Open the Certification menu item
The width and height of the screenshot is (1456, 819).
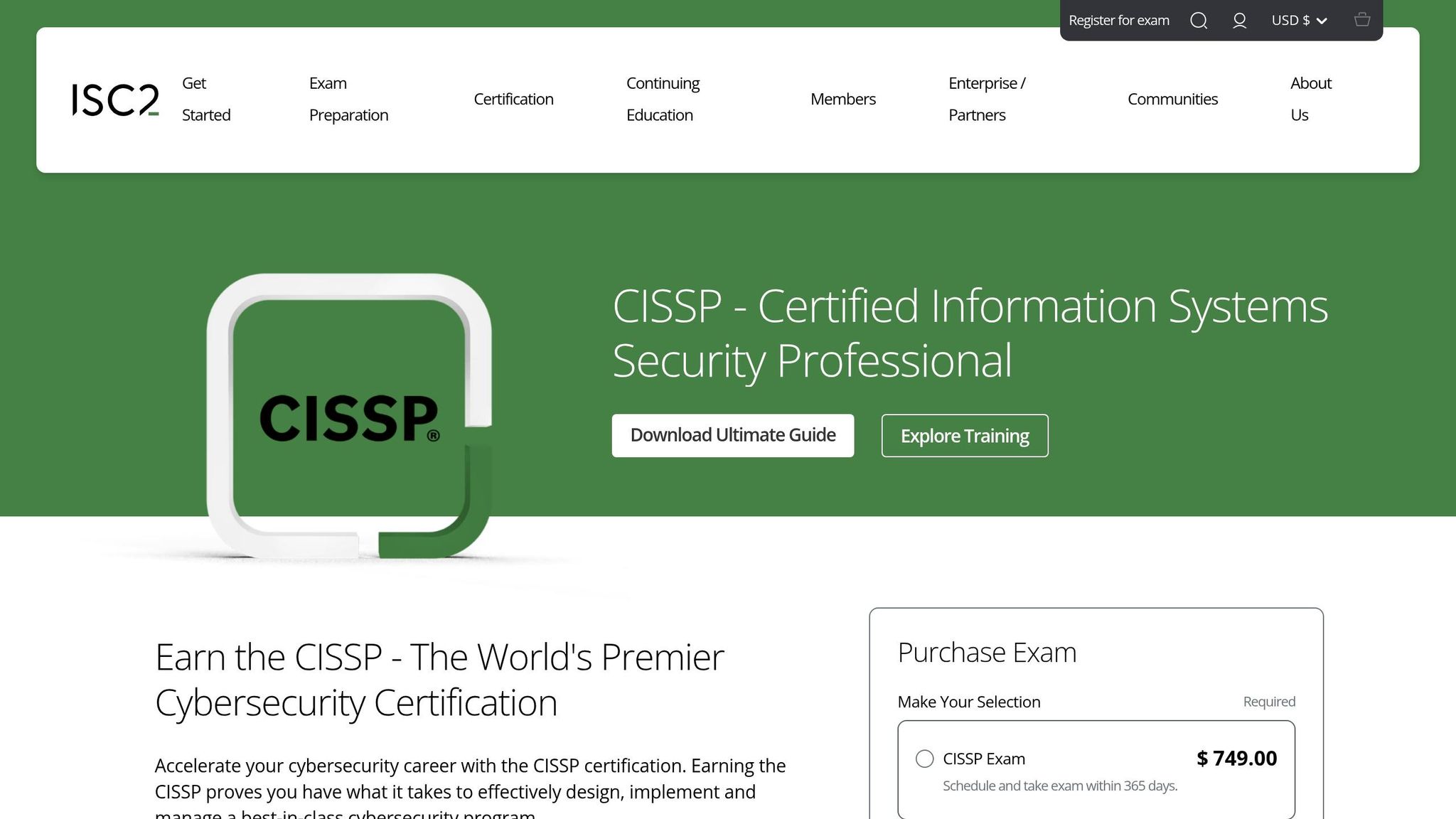pyautogui.click(x=513, y=99)
